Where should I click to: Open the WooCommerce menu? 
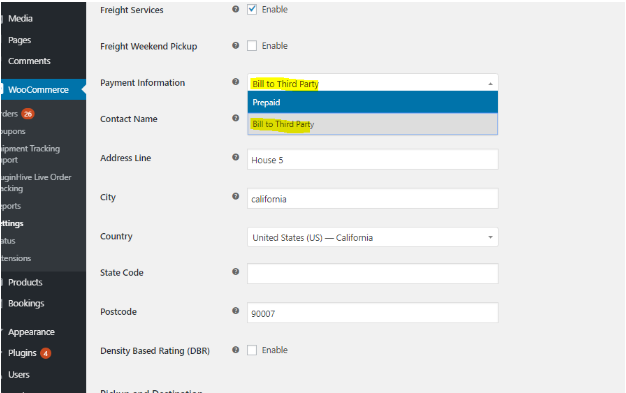tap(38, 90)
